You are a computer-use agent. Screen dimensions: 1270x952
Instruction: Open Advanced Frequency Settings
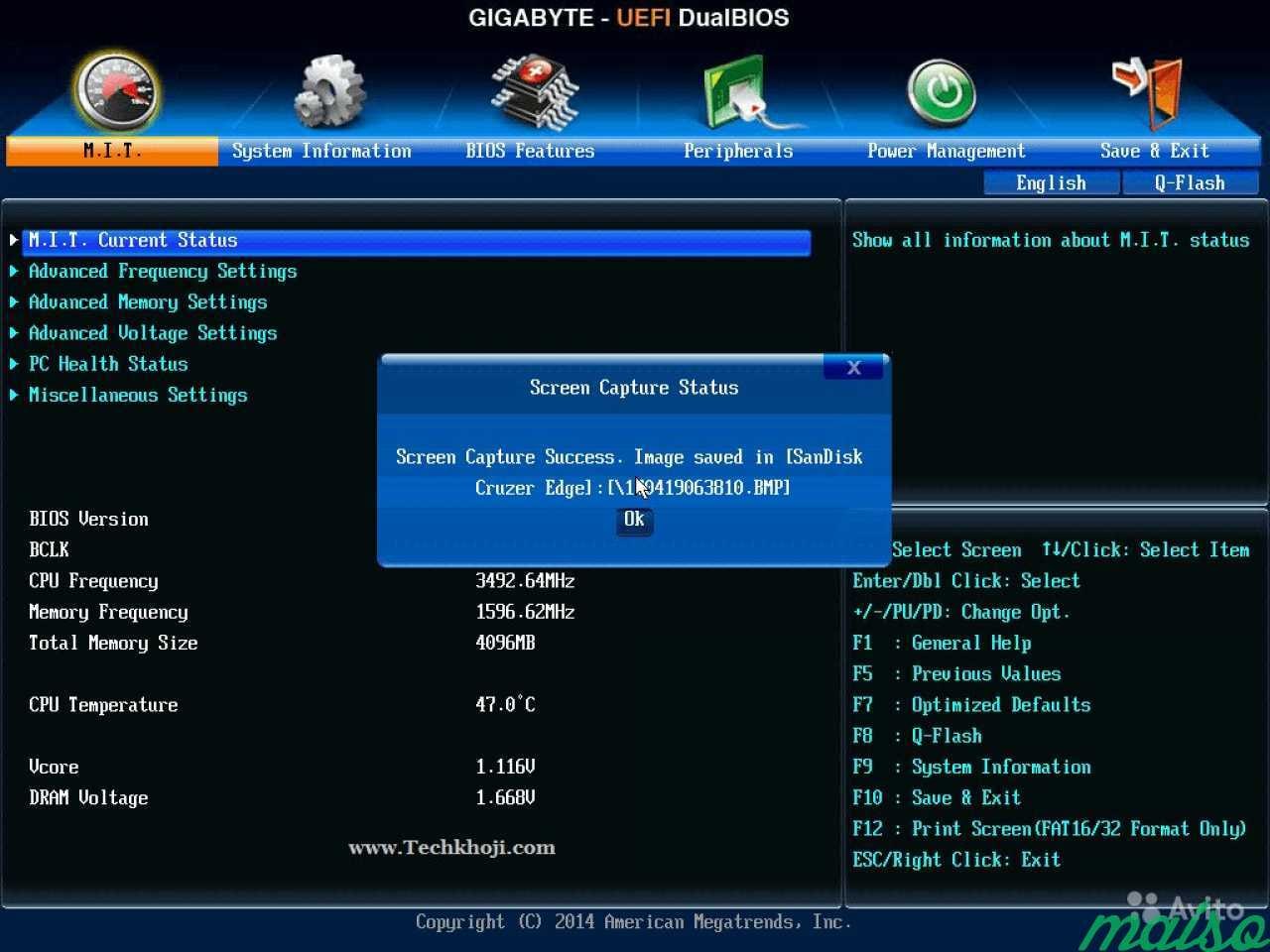point(163,272)
